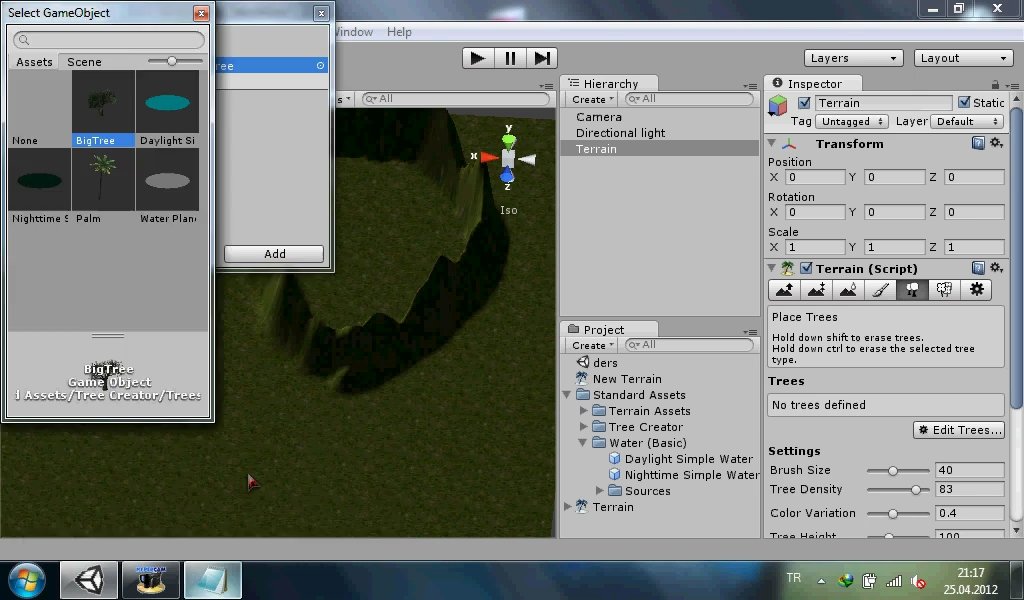
Task: Open the Layer Default dropdown
Action: pyautogui.click(x=967, y=121)
